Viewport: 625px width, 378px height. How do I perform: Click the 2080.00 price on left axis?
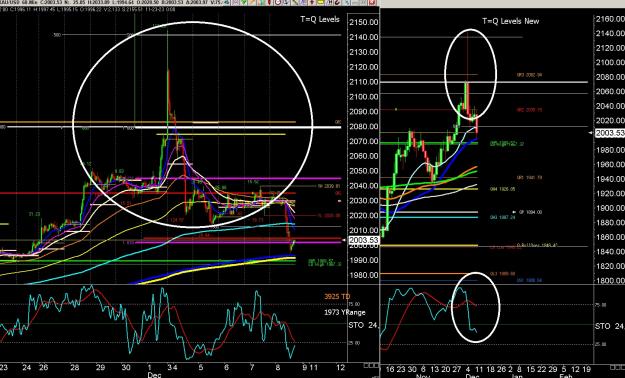(x=364, y=126)
